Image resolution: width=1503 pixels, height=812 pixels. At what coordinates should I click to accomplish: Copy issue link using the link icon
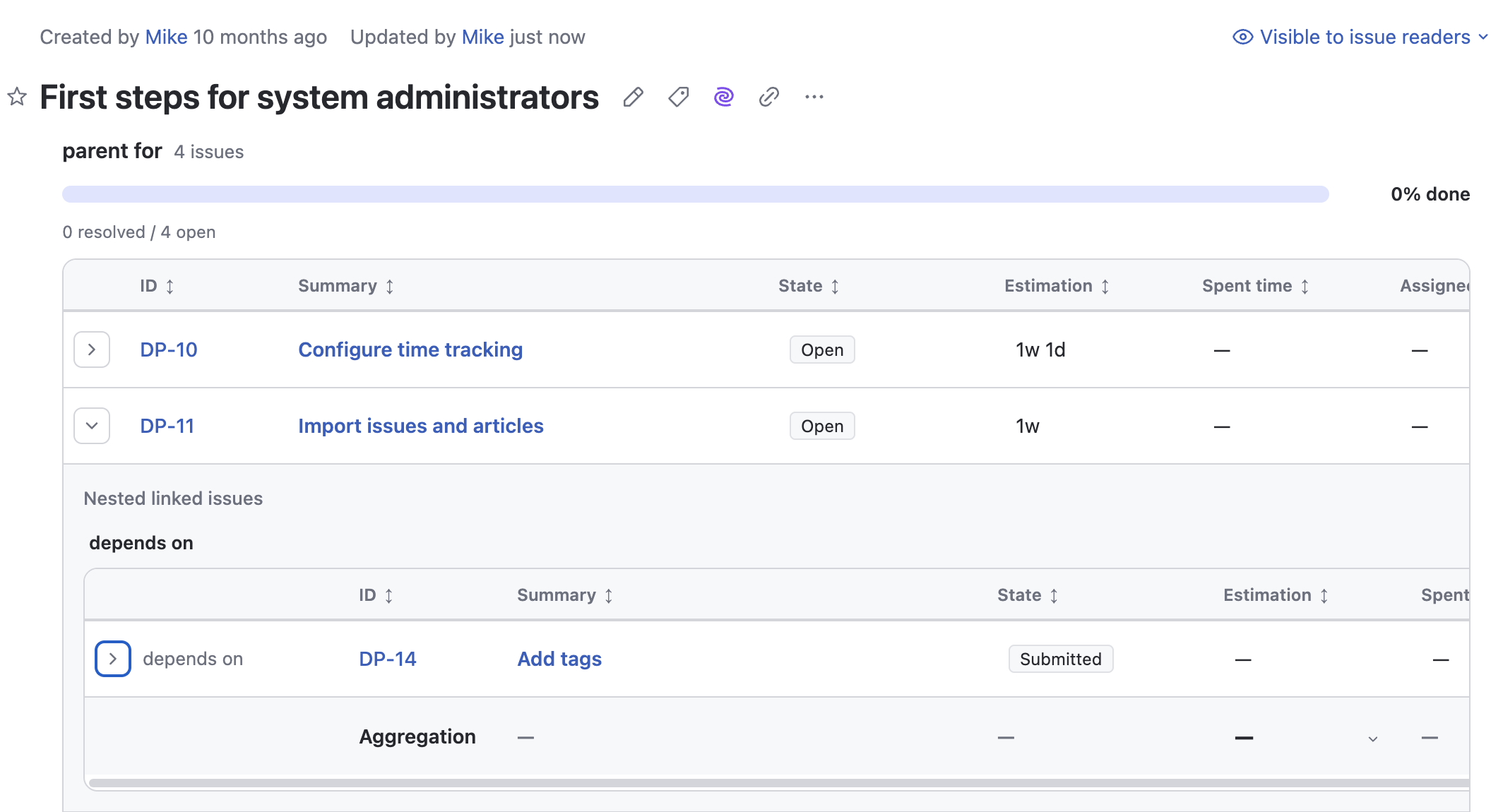(x=768, y=97)
